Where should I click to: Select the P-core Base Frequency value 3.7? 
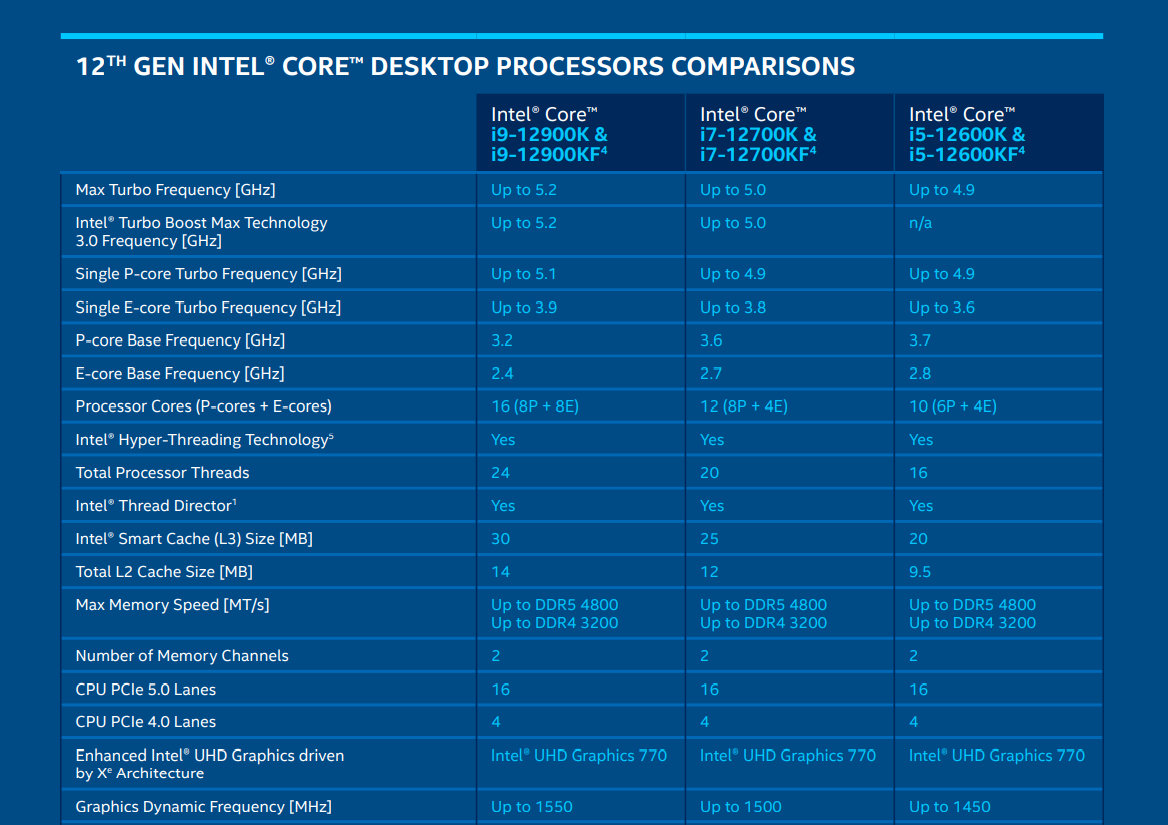[x=919, y=340]
